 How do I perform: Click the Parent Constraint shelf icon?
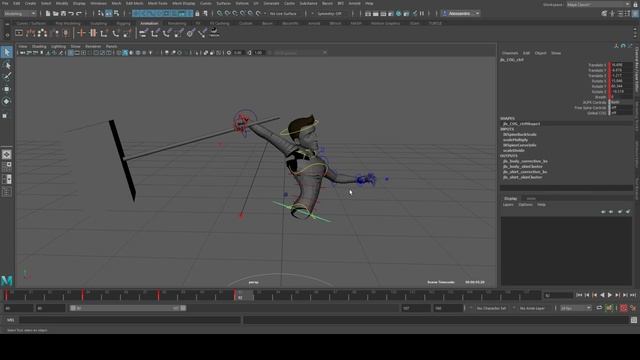click(143, 33)
